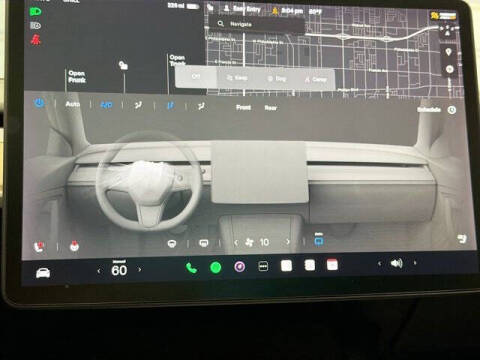Switch to Rear climate tab
Viewport: 480px width, 360px height.
(x=271, y=108)
